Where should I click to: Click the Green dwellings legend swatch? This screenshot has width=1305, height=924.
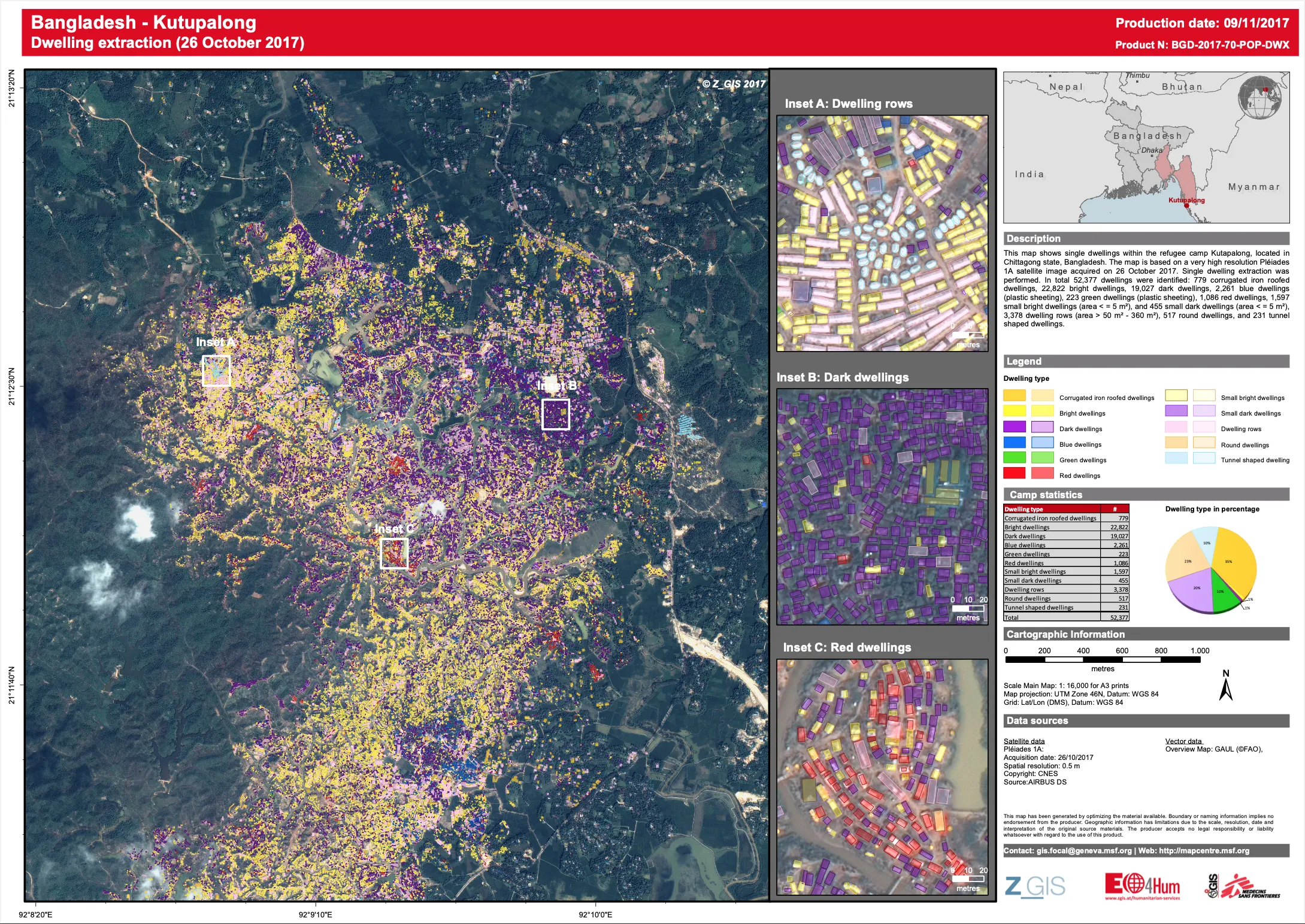[1015, 458]
